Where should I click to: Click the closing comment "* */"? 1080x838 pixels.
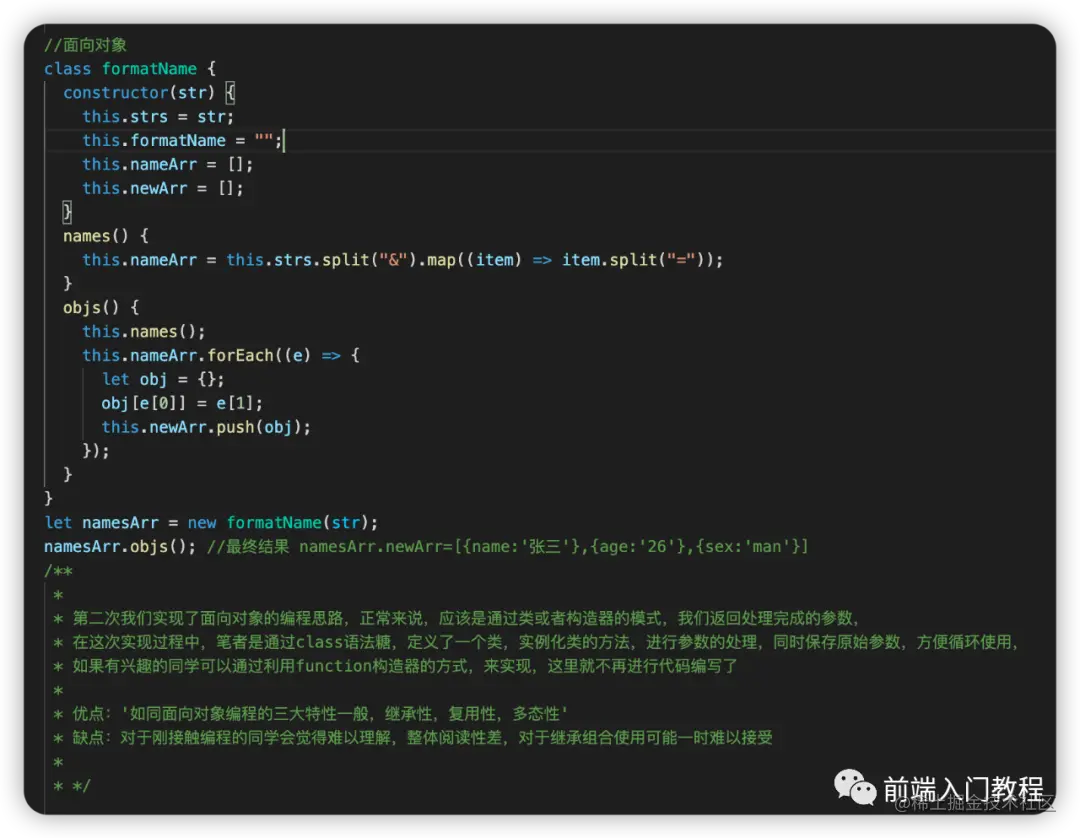[x=72, y=786]
